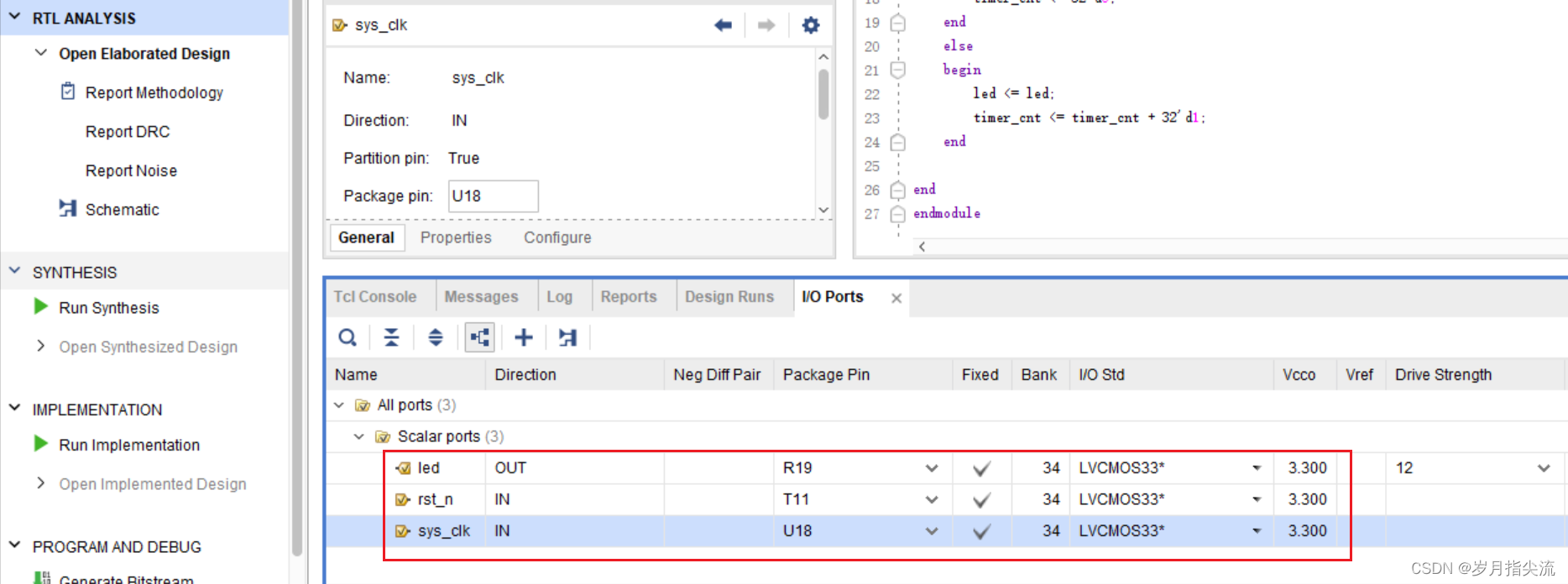
Task: Click the search icon in I/O Ports toolbar
Action: (348, 337)
